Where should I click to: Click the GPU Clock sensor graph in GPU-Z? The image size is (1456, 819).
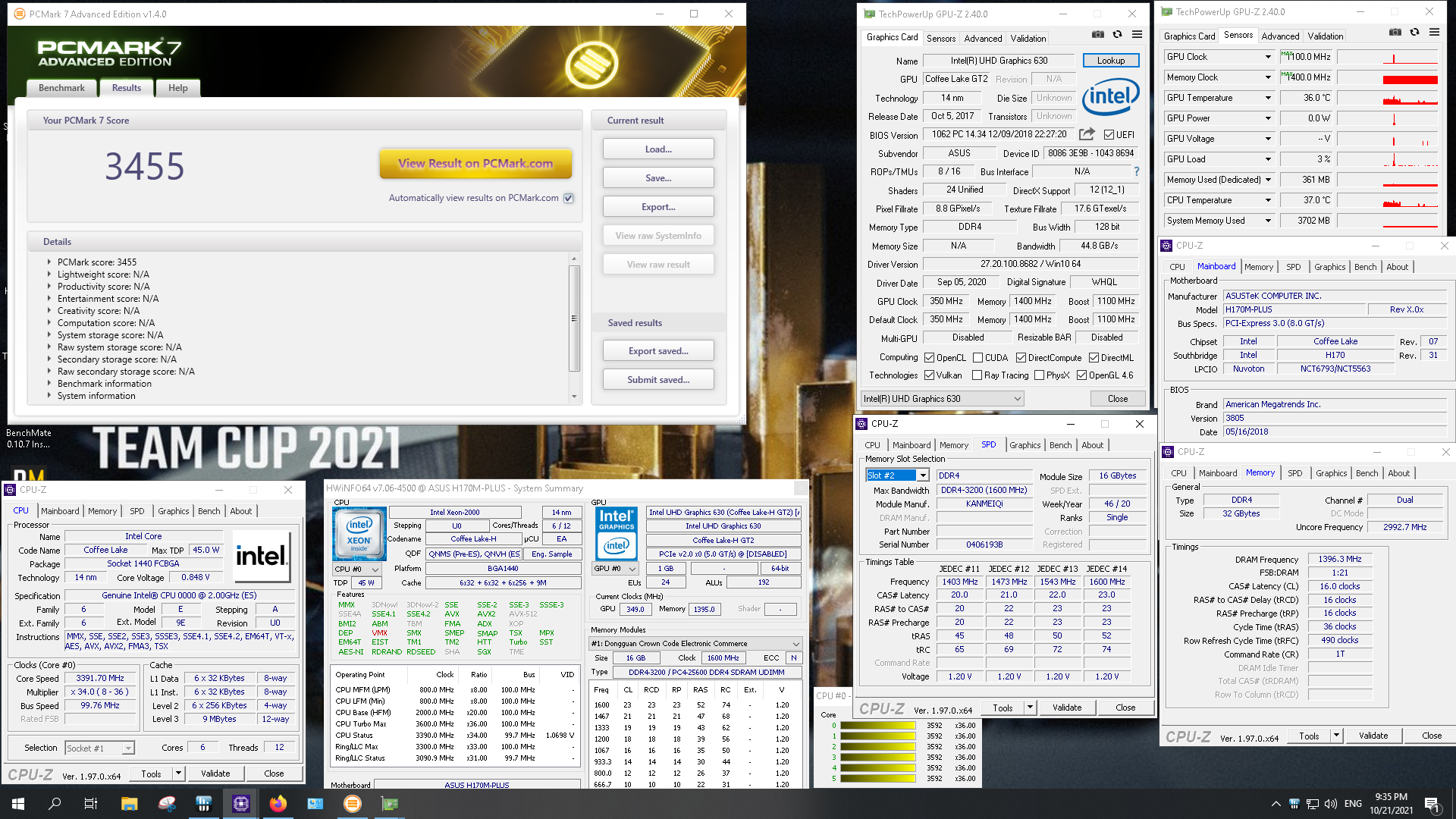tap(1388, 57)
